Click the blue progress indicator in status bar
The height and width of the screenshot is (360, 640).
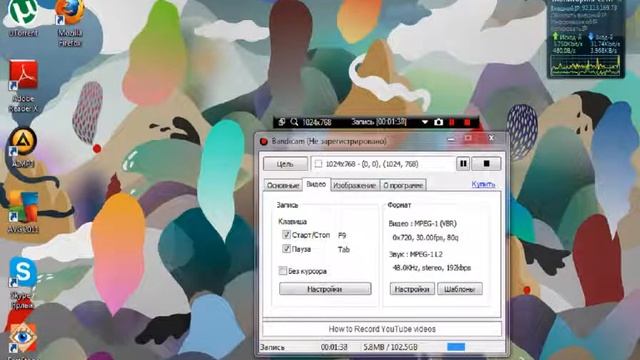click(x=456, y=347)
